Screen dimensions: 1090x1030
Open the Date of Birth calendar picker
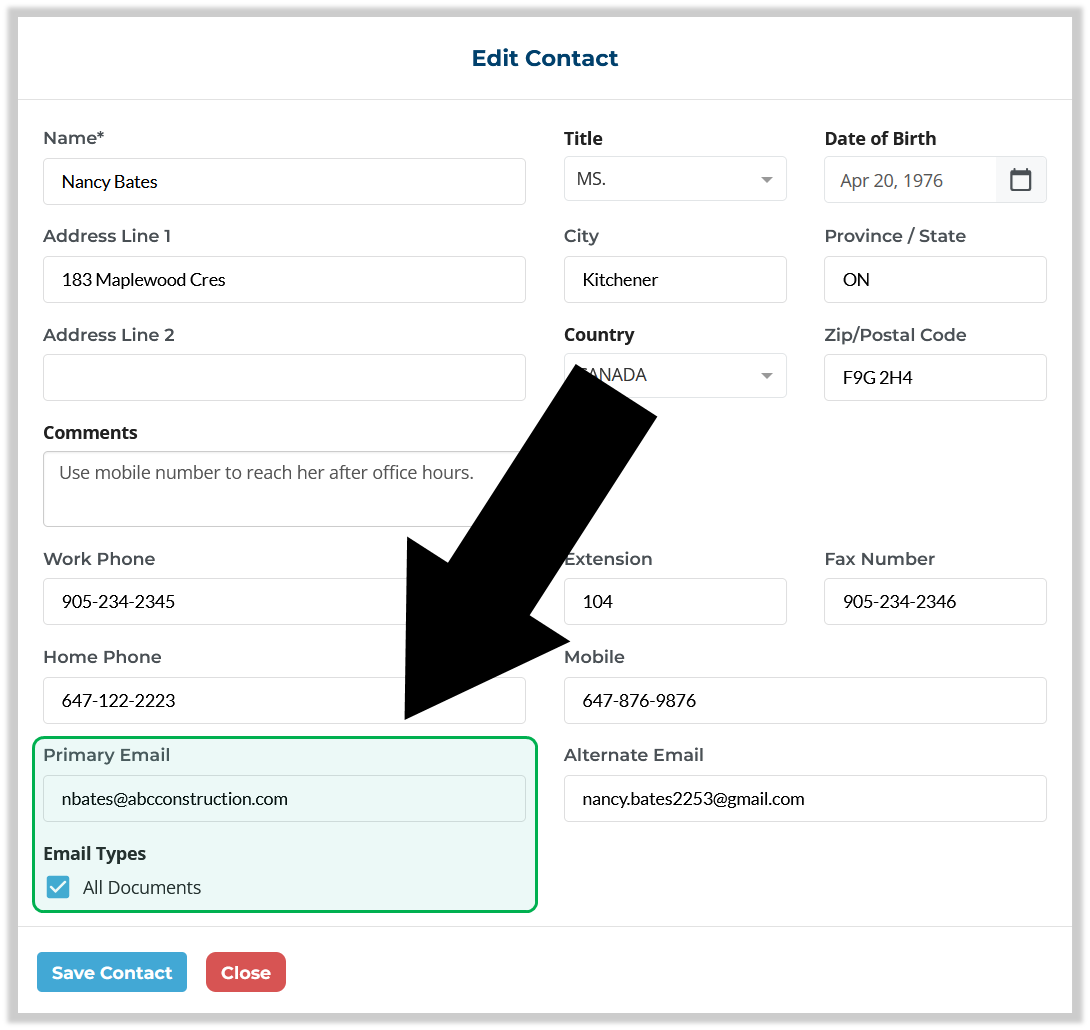(1021, 180)
